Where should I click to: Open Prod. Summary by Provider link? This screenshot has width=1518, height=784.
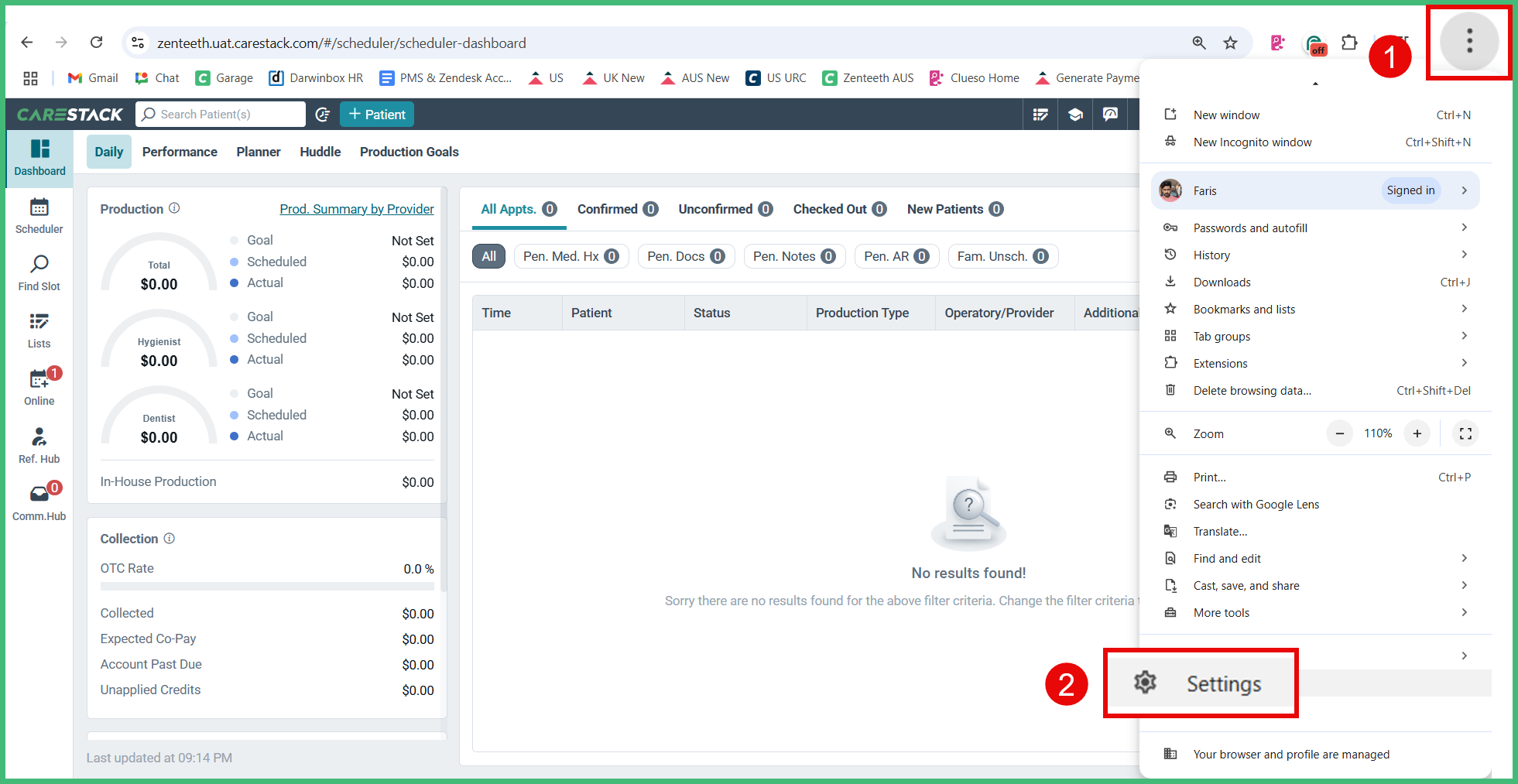356,208
